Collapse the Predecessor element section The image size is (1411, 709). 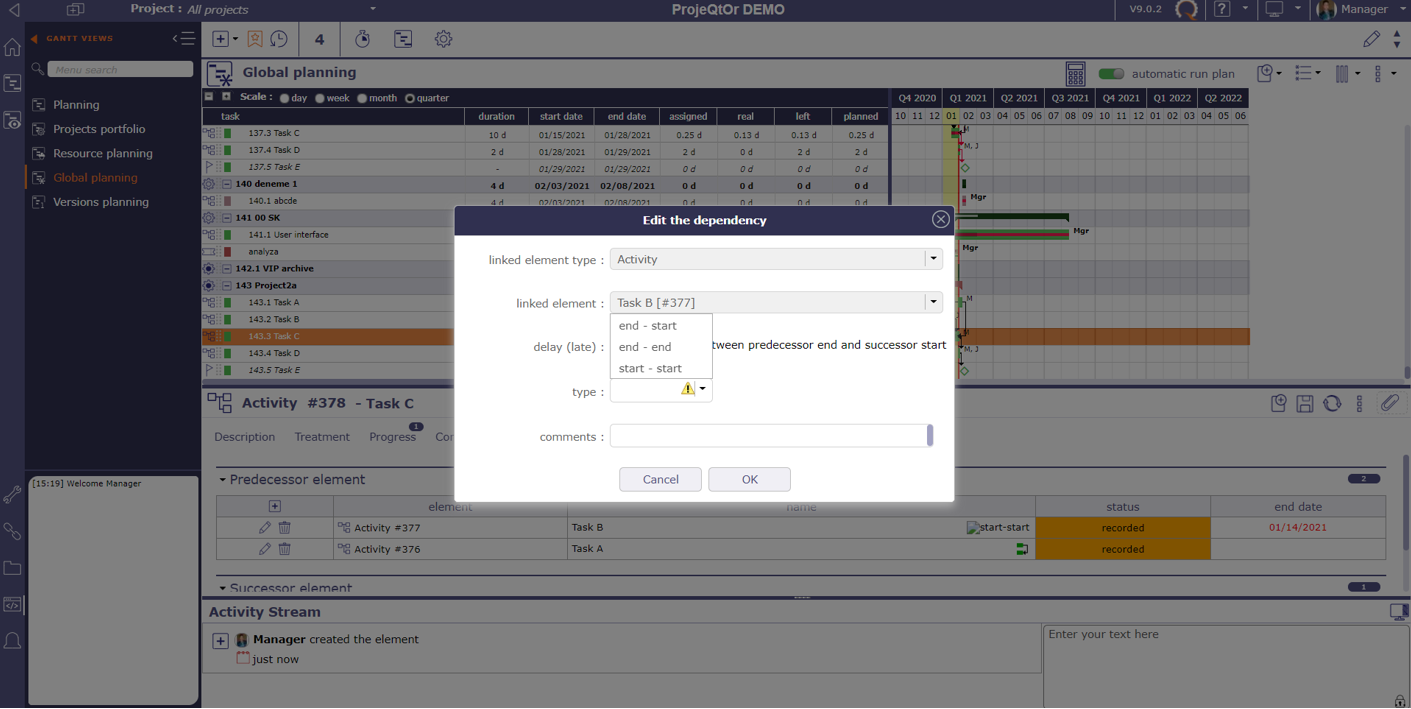[x=223, y=480]
